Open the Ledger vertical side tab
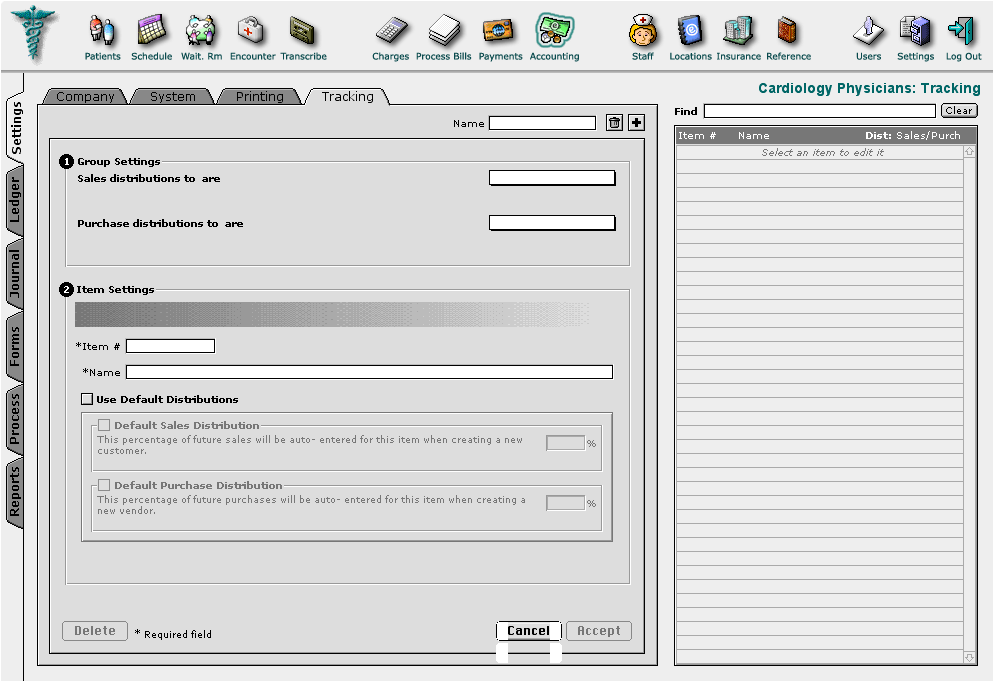This screenshot has width=993, height=681. (x=15, y=199)
